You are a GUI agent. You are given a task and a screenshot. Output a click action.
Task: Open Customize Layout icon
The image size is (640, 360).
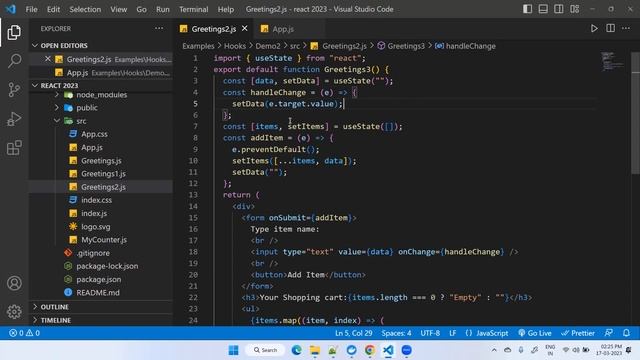[x=574, y=9]
